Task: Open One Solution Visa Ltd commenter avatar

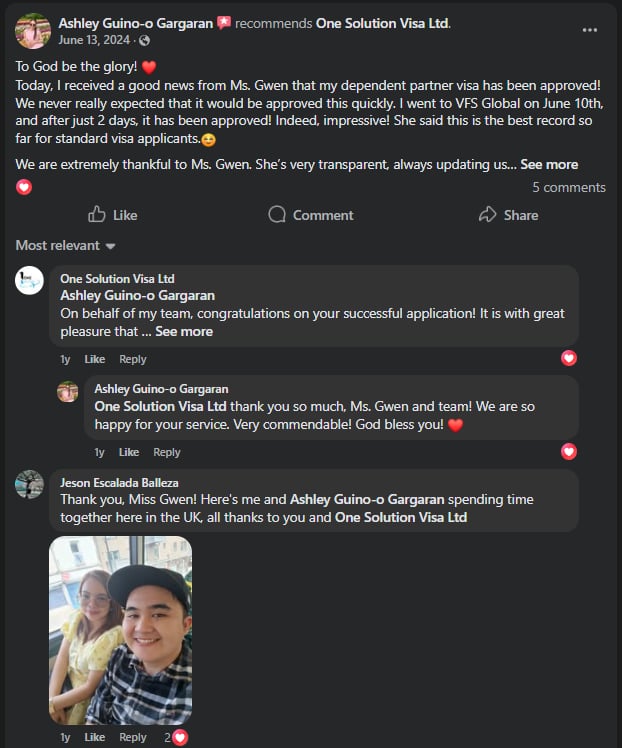Action: (x=30, y=280)
